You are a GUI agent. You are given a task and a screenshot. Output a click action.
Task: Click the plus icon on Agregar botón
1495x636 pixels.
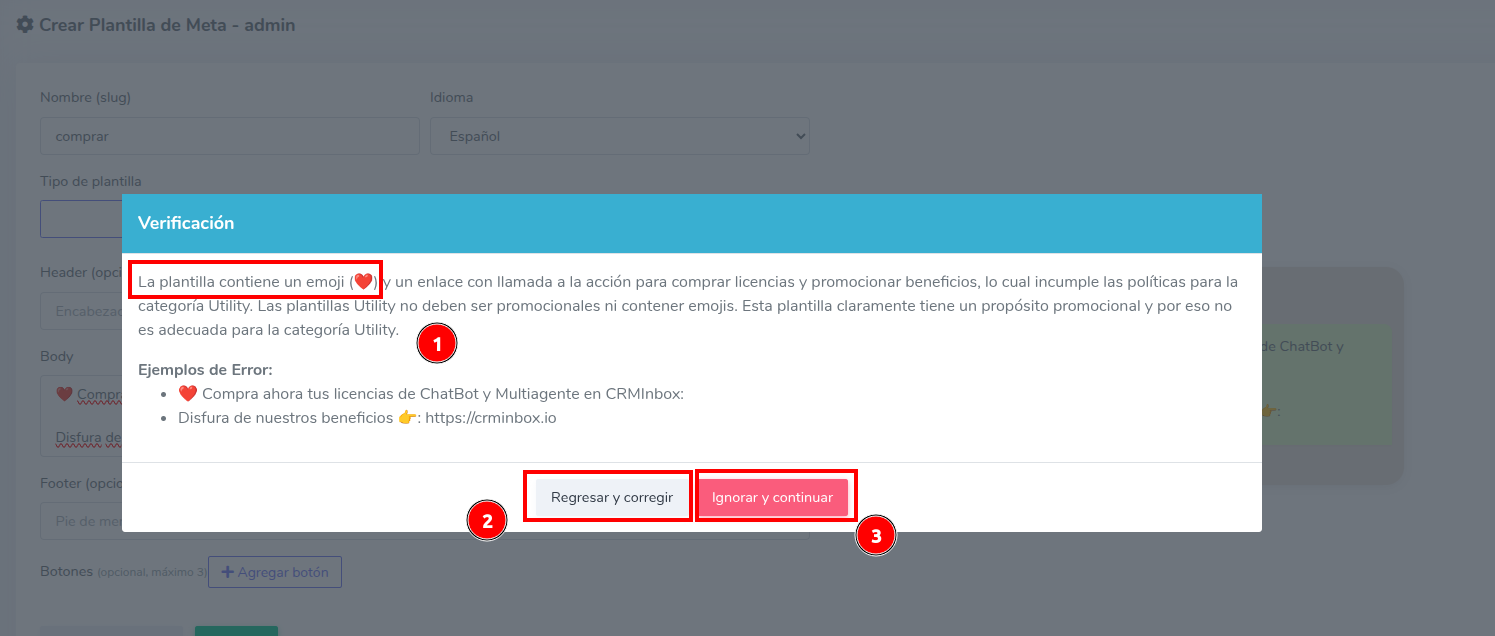(x=227, y=572)
